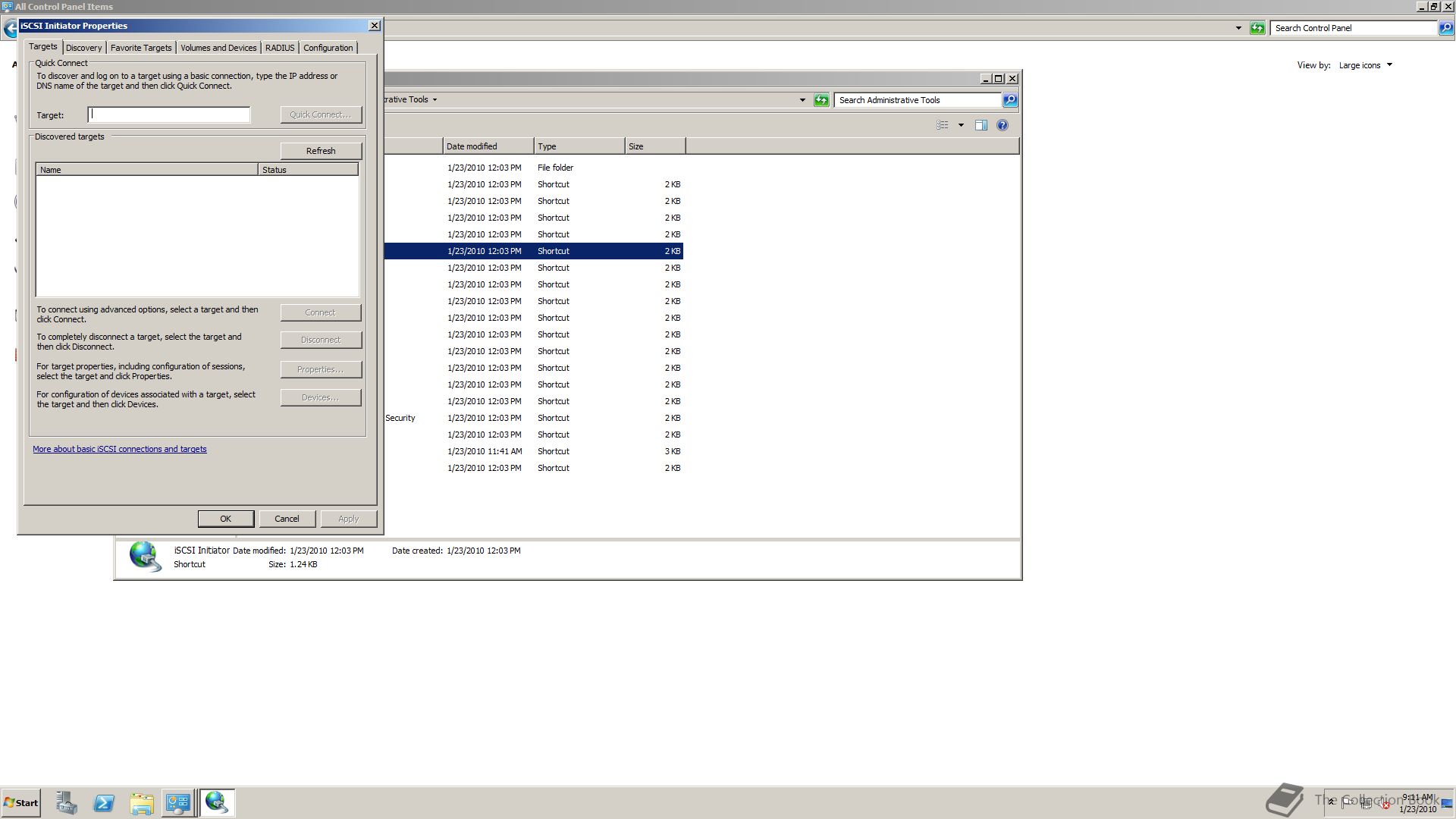
Task: Click the target Properties button
Action: [321, 369]
